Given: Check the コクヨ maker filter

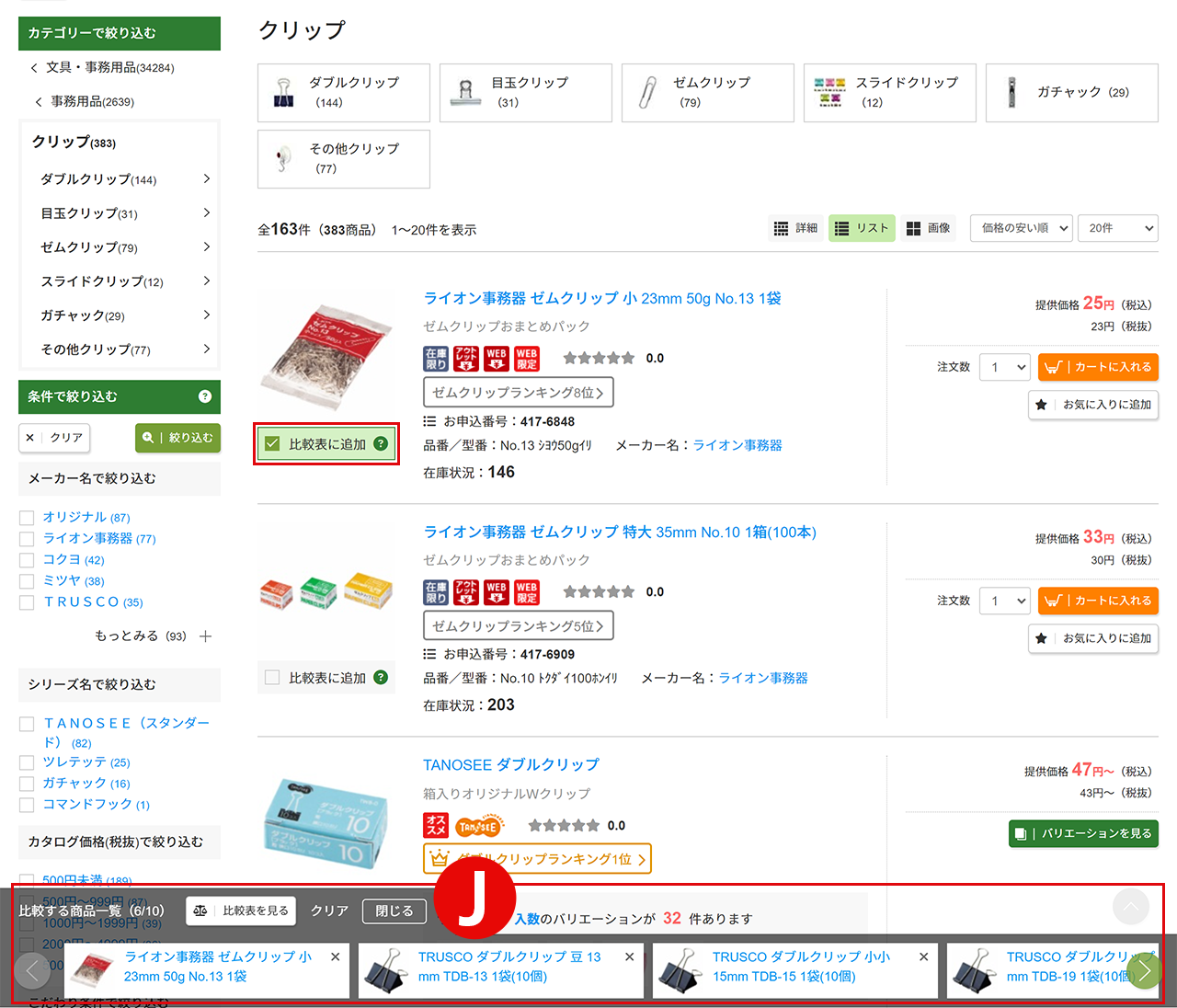Looking at the screenshot, I should tap(27, 560).
